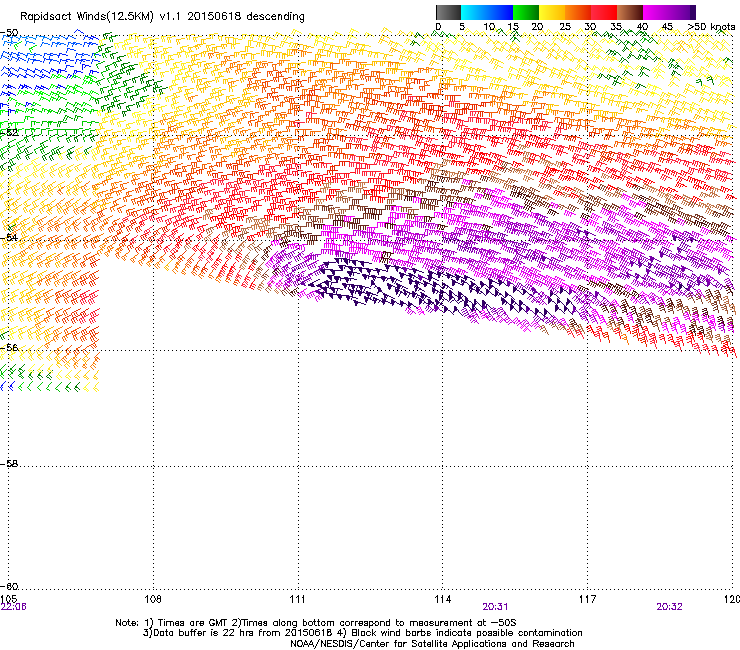Select the '-52' latitude axis label

[9, 133]
